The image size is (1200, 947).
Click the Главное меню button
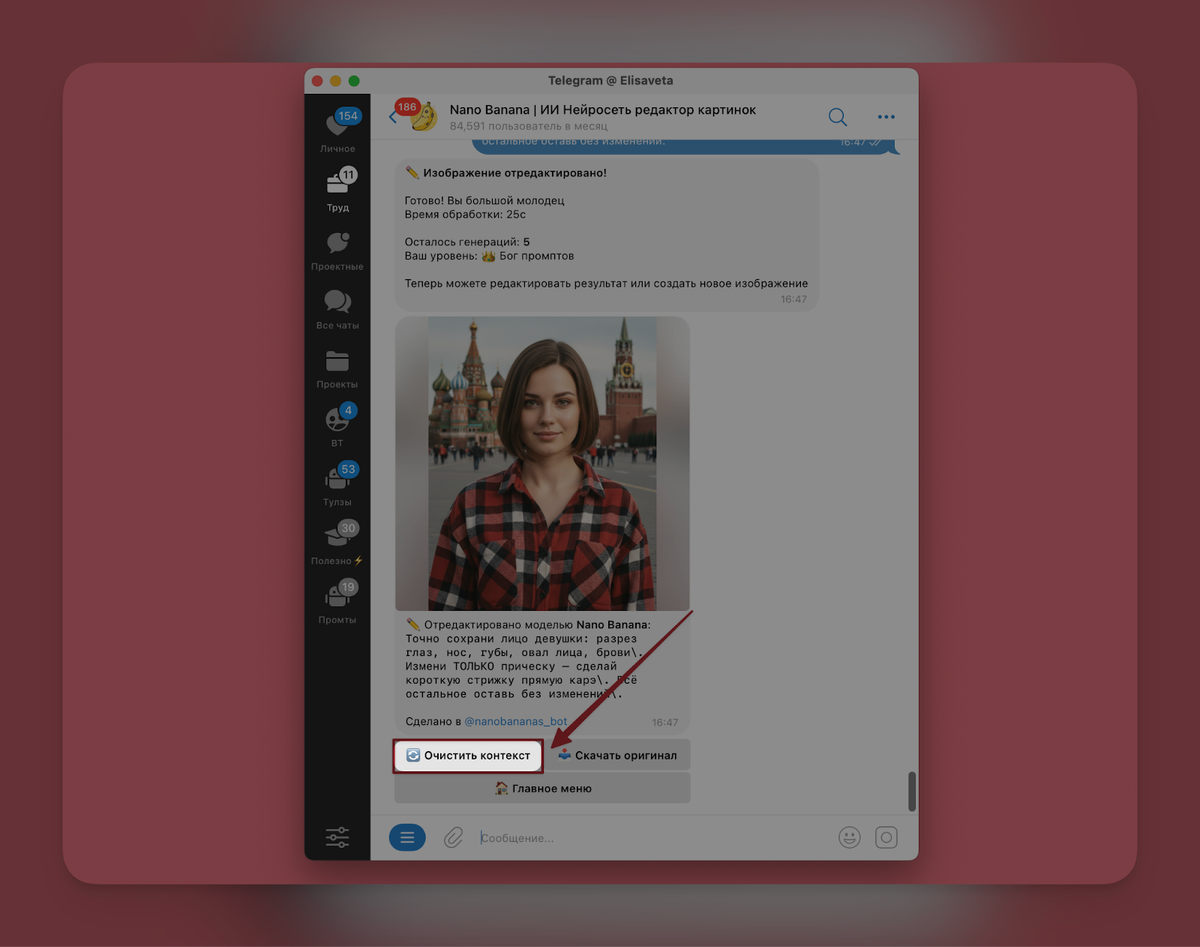[543, 788]
